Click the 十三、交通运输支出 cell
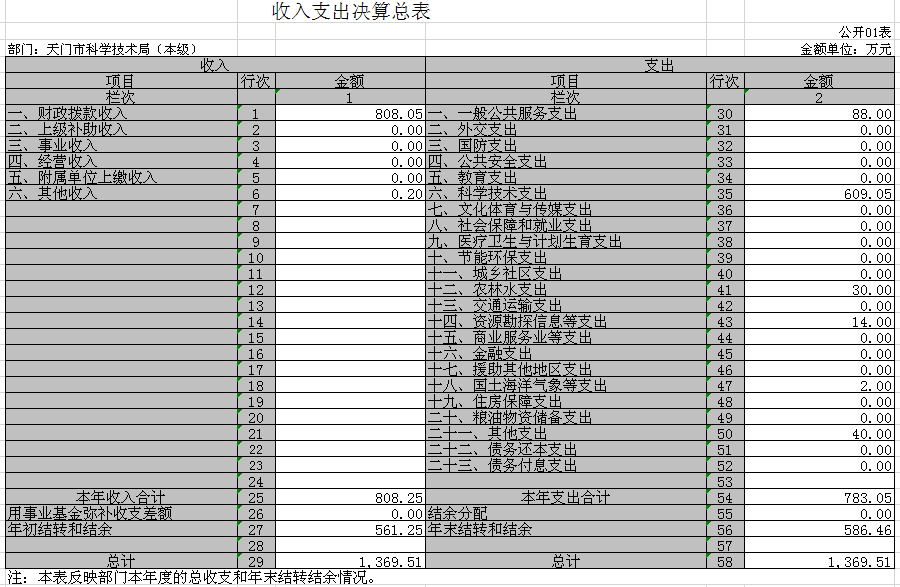The width and height of the screenshot is (900, 587). (566, 306)
